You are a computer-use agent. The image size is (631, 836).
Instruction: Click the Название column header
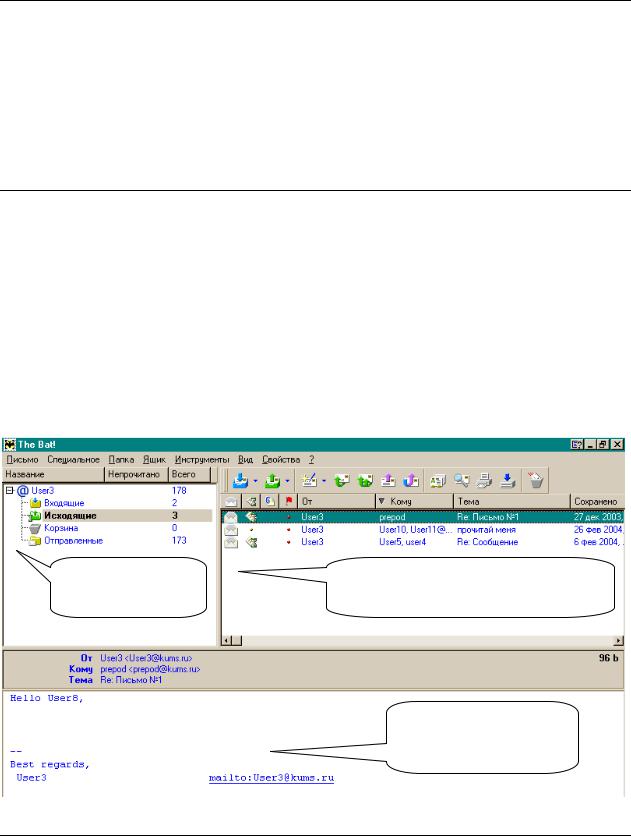click(x=53, y=474)
